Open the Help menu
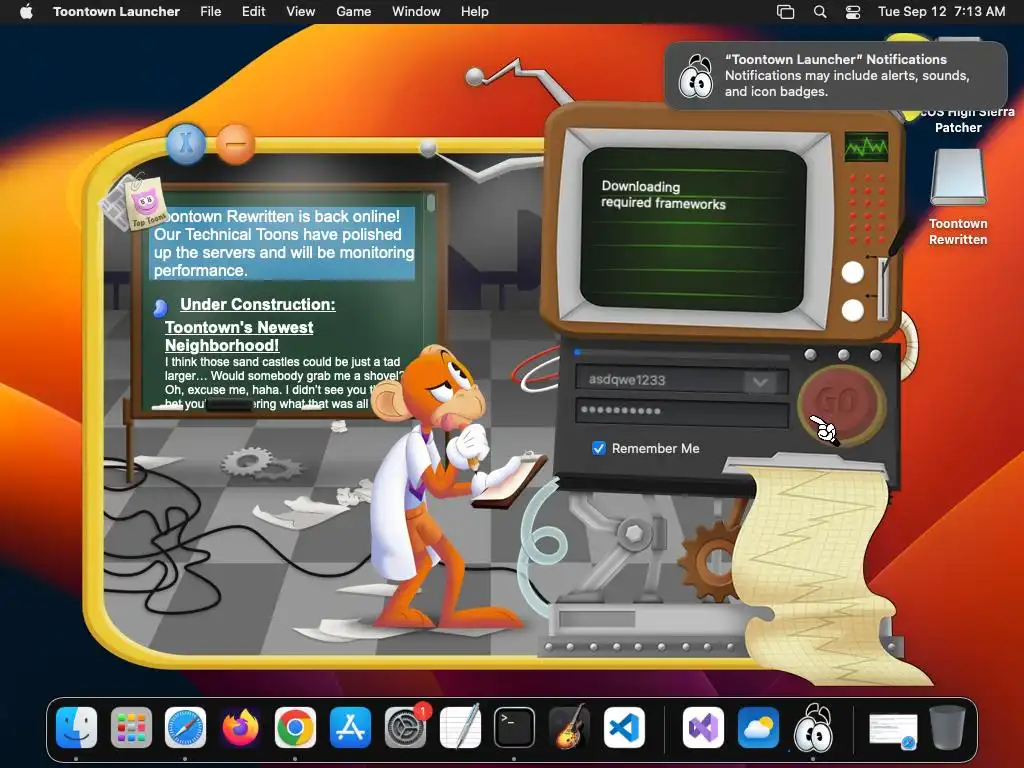The image size is (1024, 768). 474,11
